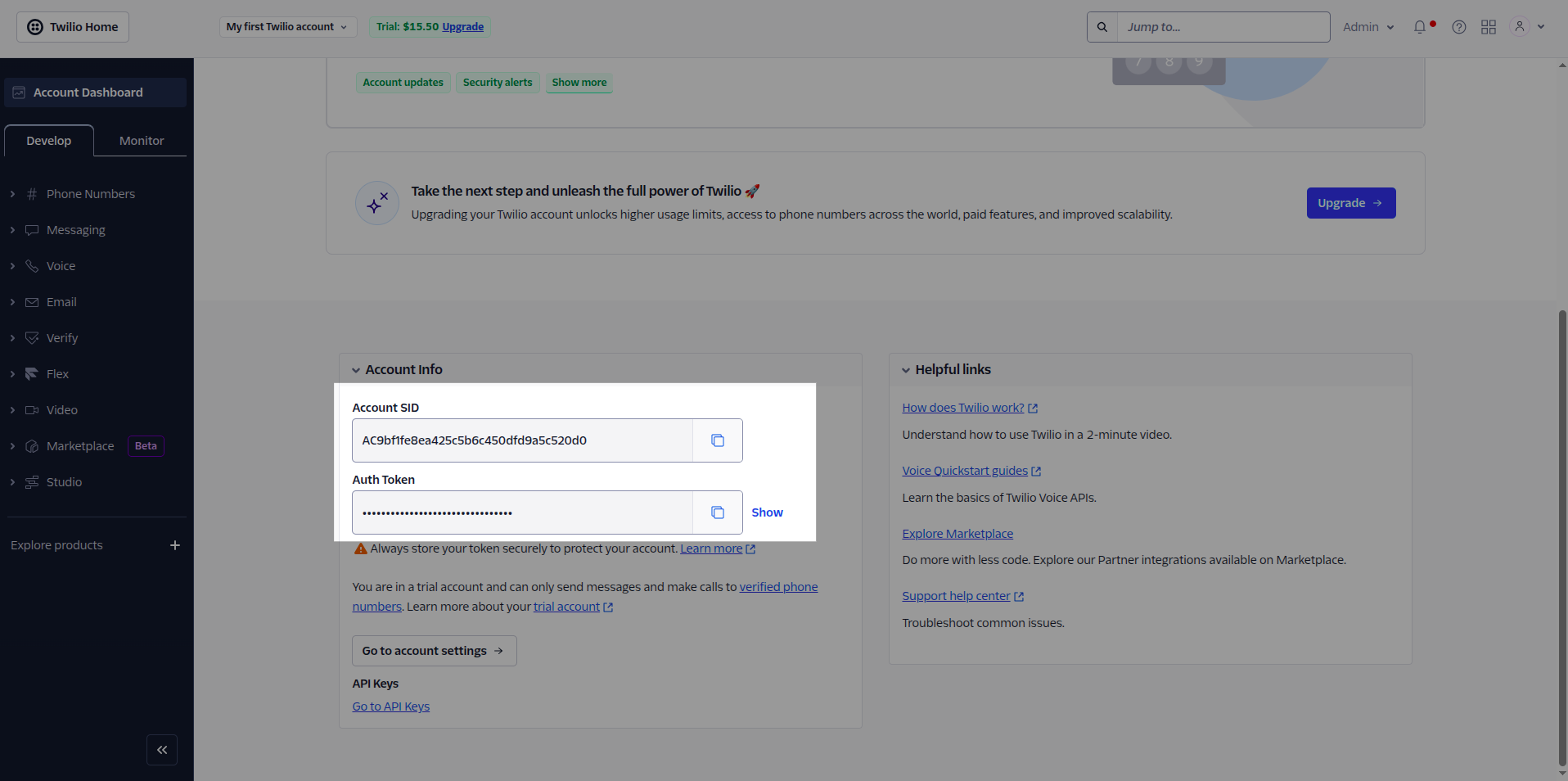Click the Show more tag
The width and height of the screenshot is (1568, 781).
coord(579,83)
